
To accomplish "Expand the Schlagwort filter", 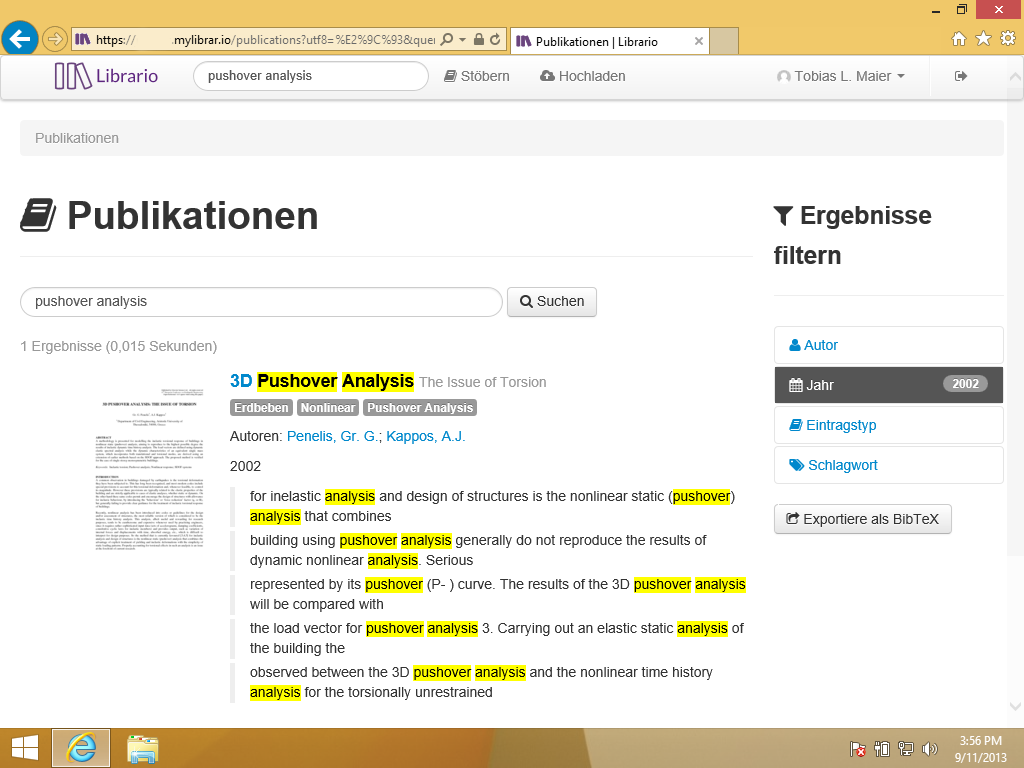I will point(888,465).
